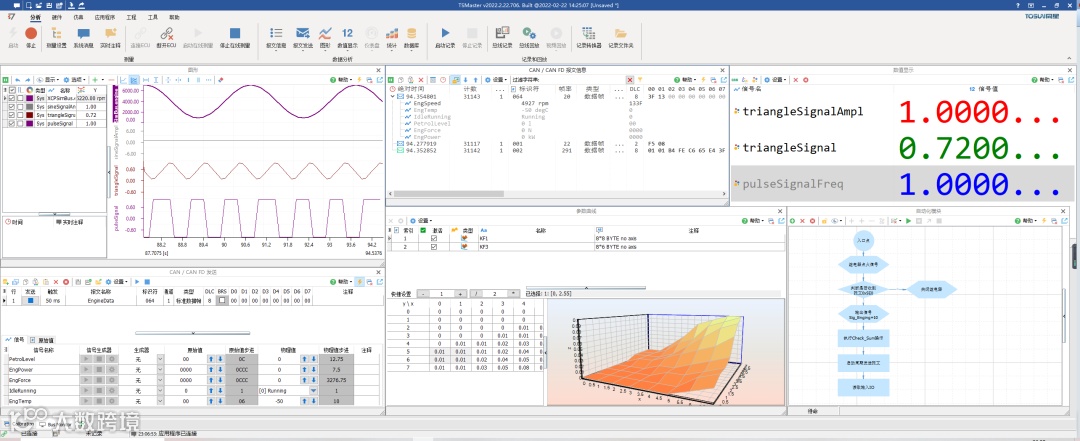Viewport: 1080px width, 441px height.
Task: Click the blue Stop Online Measurement icon
Action: tap(235, 35)
